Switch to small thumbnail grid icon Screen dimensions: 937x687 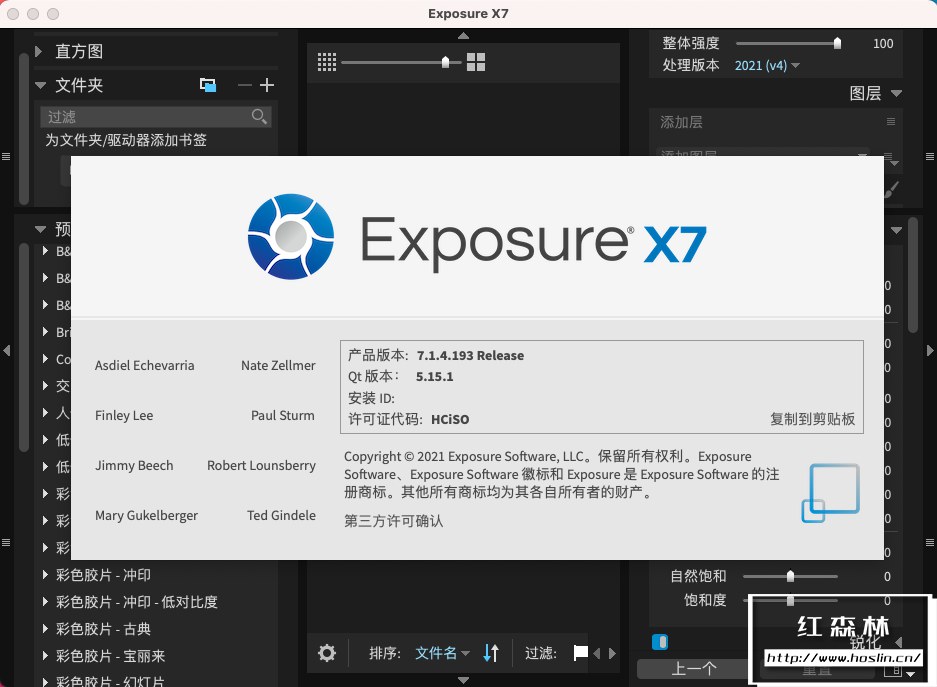[x=327, y=62]
